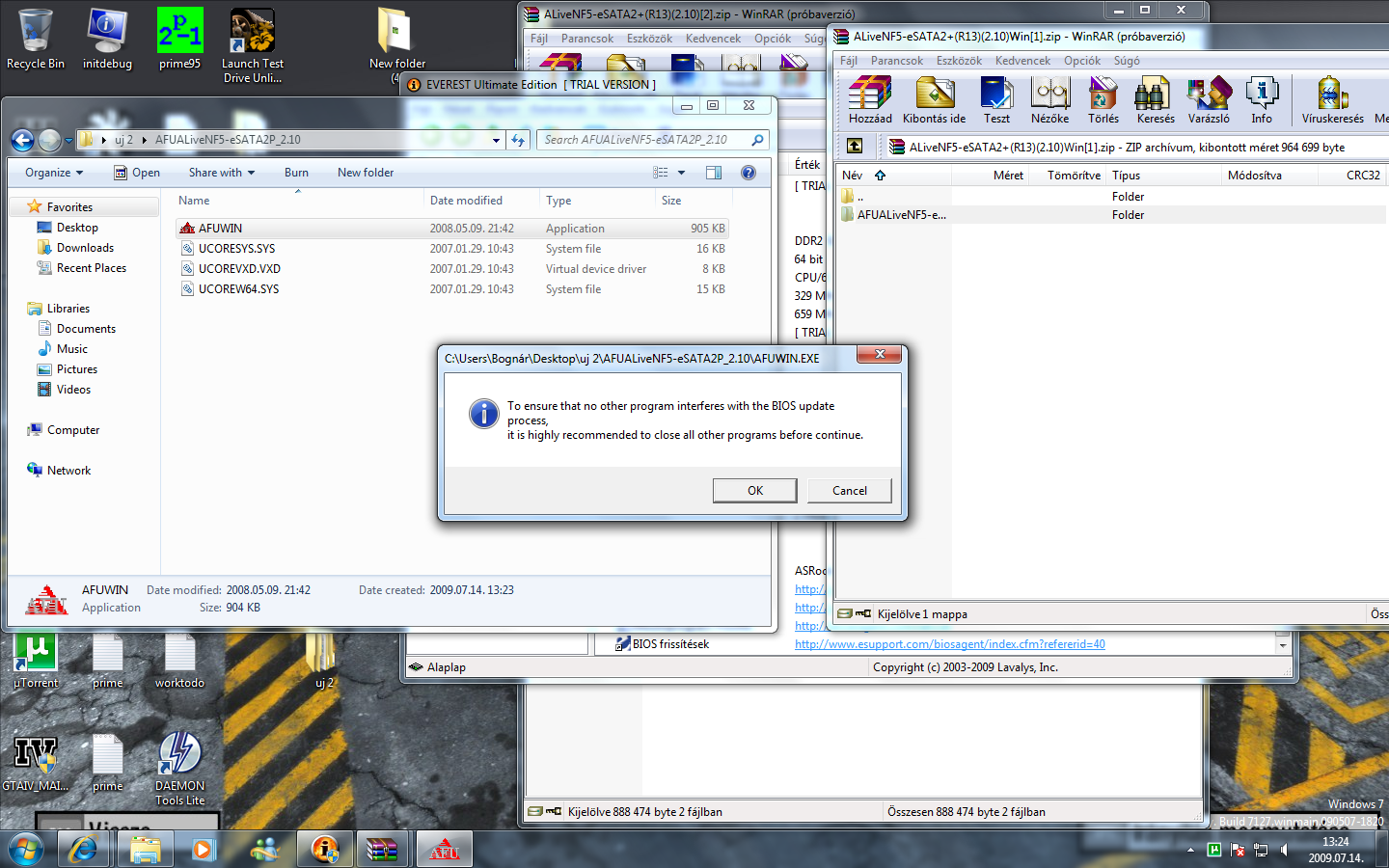The height and width of the screenshot is (868, 1389).
Task: Open the Organize dropdown
Action: (x=54, y=173)
